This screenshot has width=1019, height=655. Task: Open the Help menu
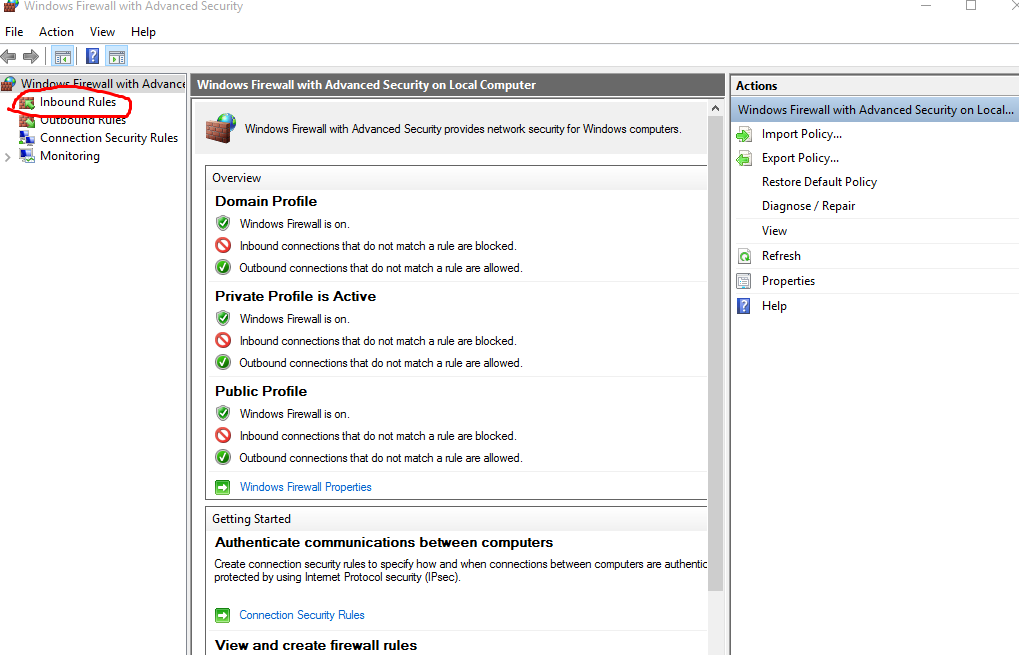click(x=144, y=32)
